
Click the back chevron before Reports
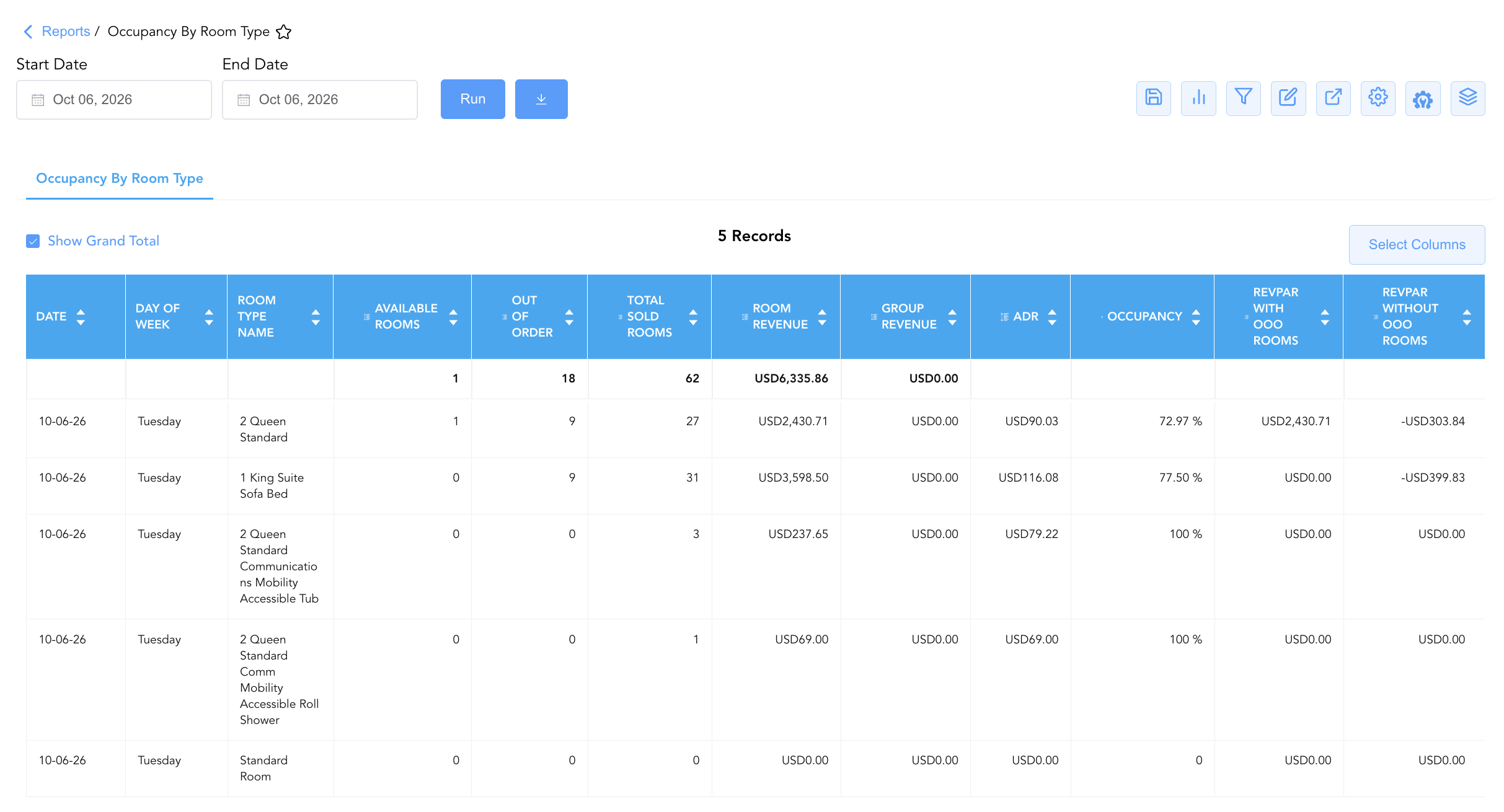tap(28, 32)
